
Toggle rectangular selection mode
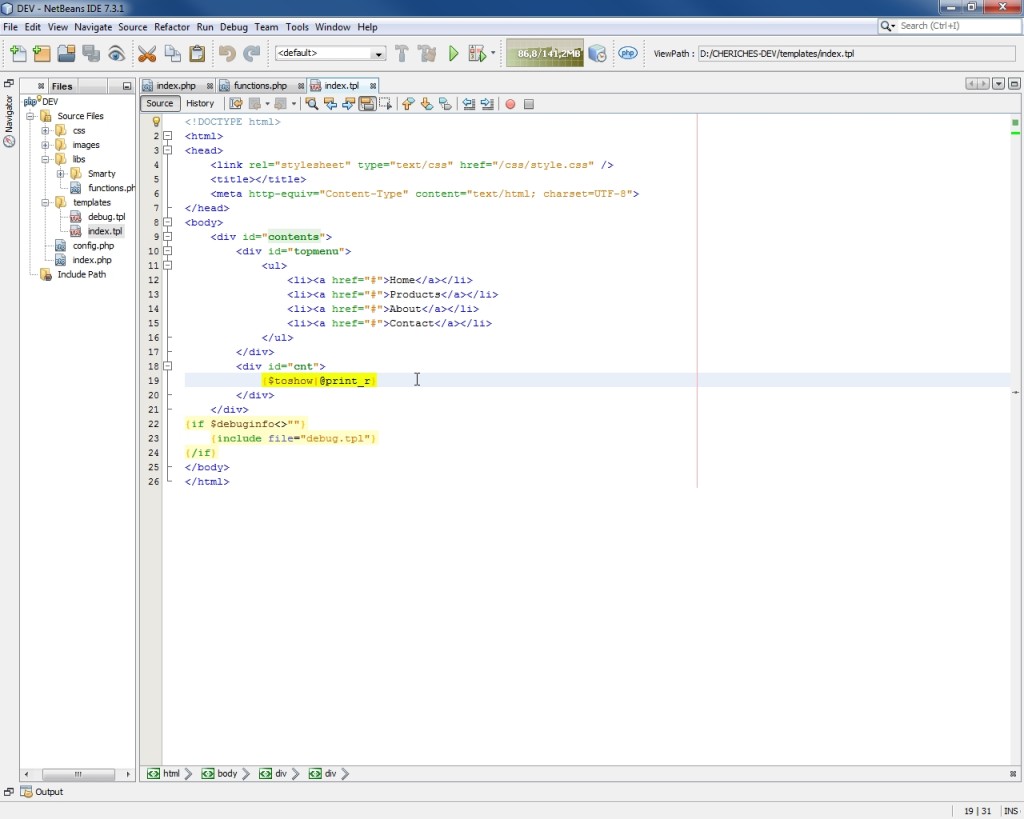[386, 104]
